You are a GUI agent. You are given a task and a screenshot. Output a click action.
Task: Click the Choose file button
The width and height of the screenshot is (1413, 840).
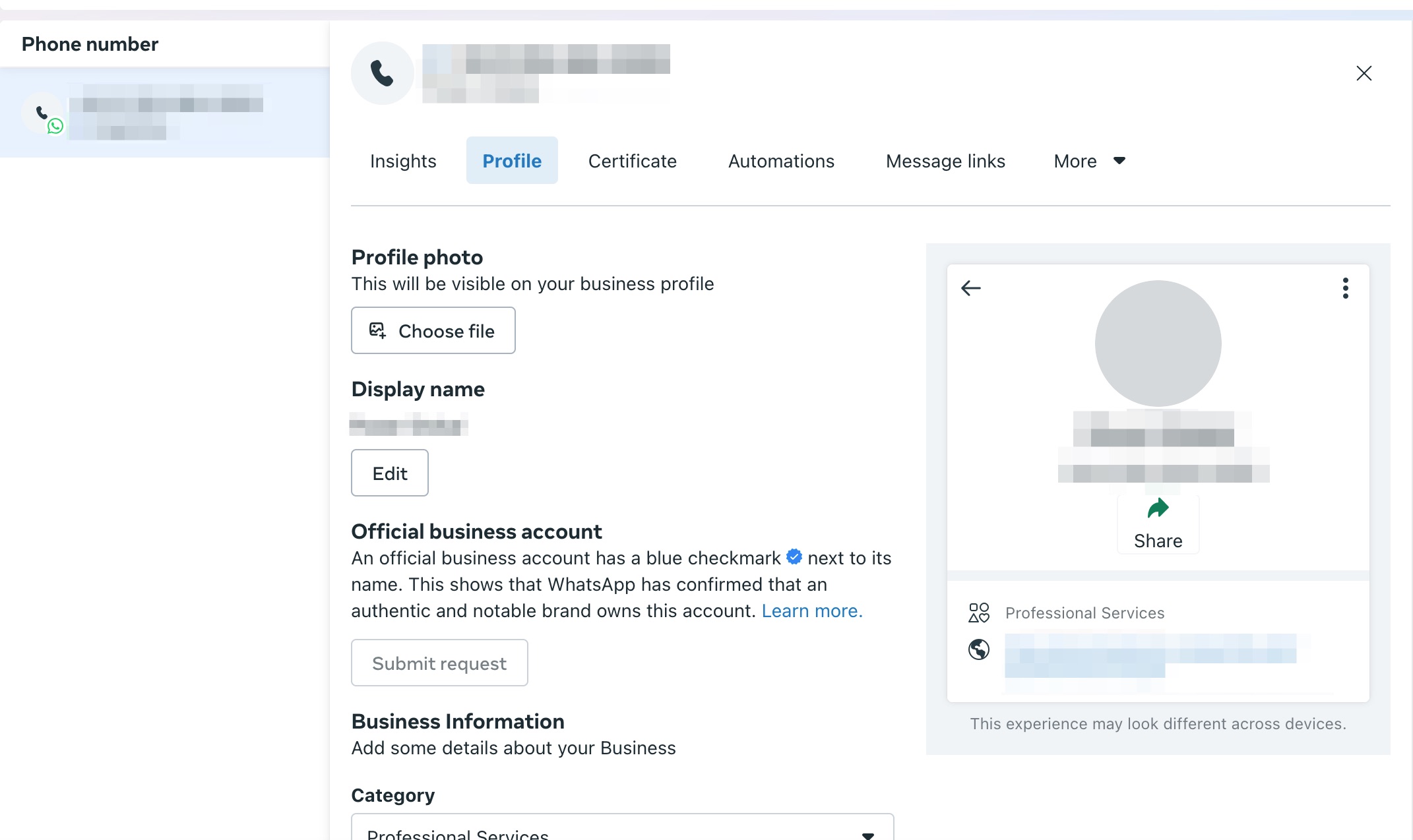433,330
